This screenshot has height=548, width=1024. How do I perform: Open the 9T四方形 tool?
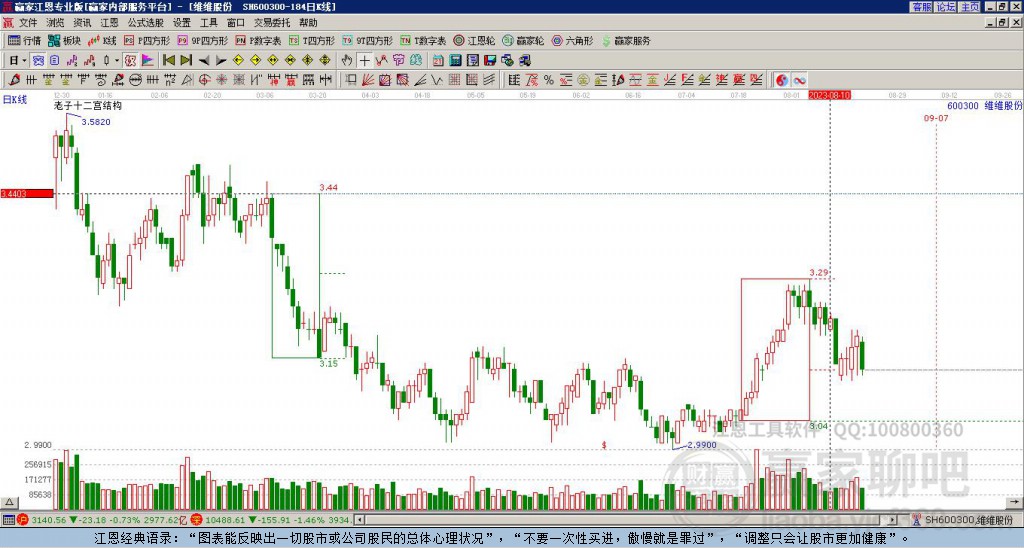coord(367,40)
